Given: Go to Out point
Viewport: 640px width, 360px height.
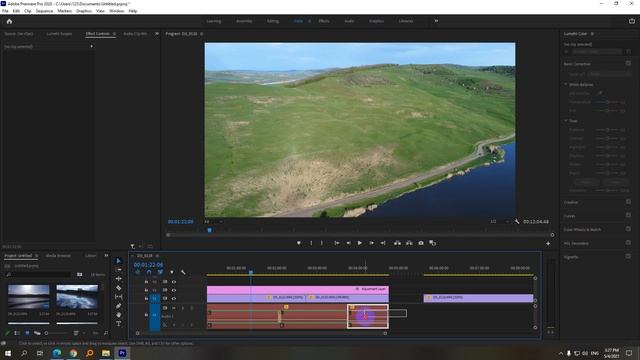Looking at the screenshot, I should click(383, 243).
